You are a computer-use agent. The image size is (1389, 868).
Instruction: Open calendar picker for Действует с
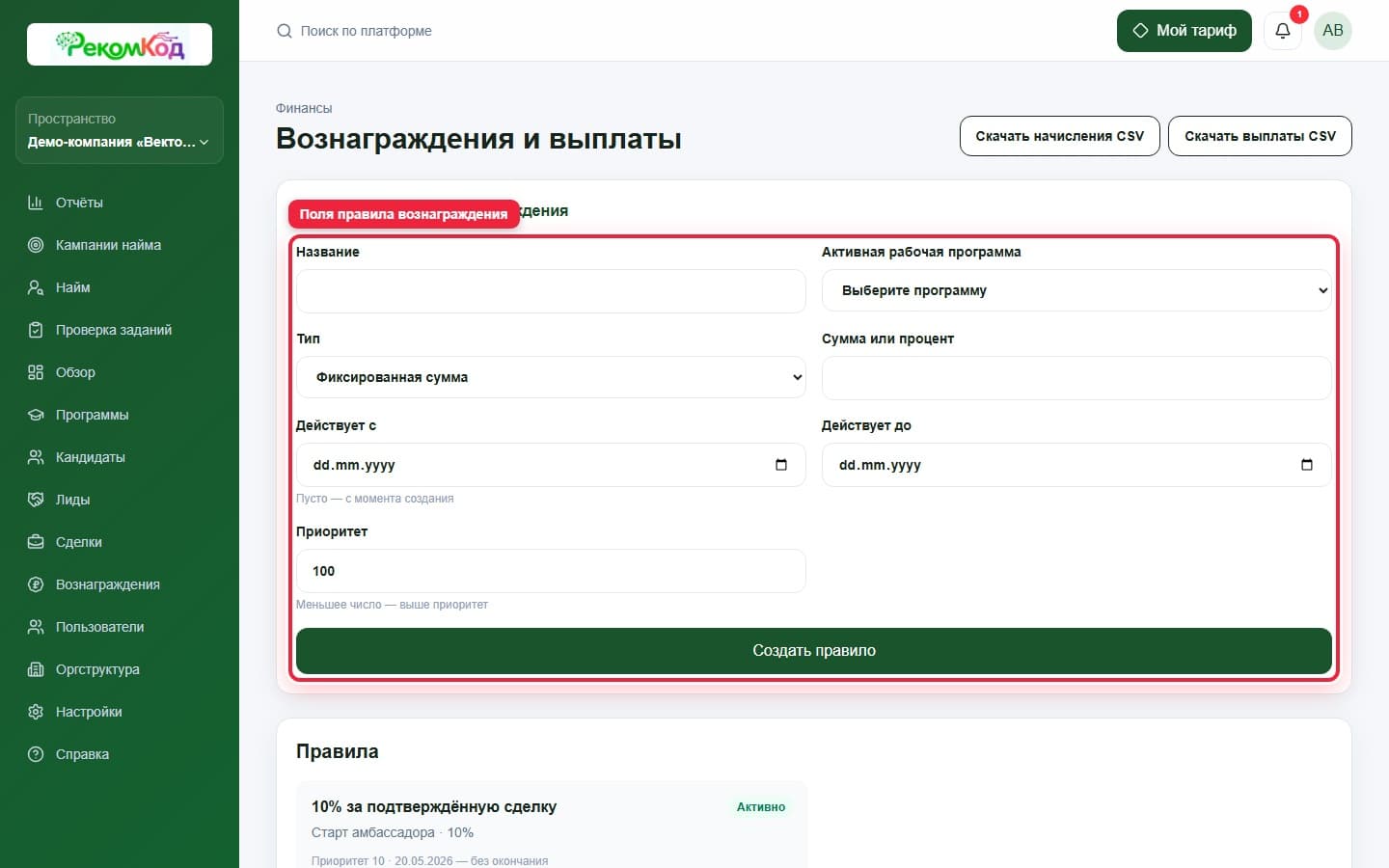pos(781,465)
